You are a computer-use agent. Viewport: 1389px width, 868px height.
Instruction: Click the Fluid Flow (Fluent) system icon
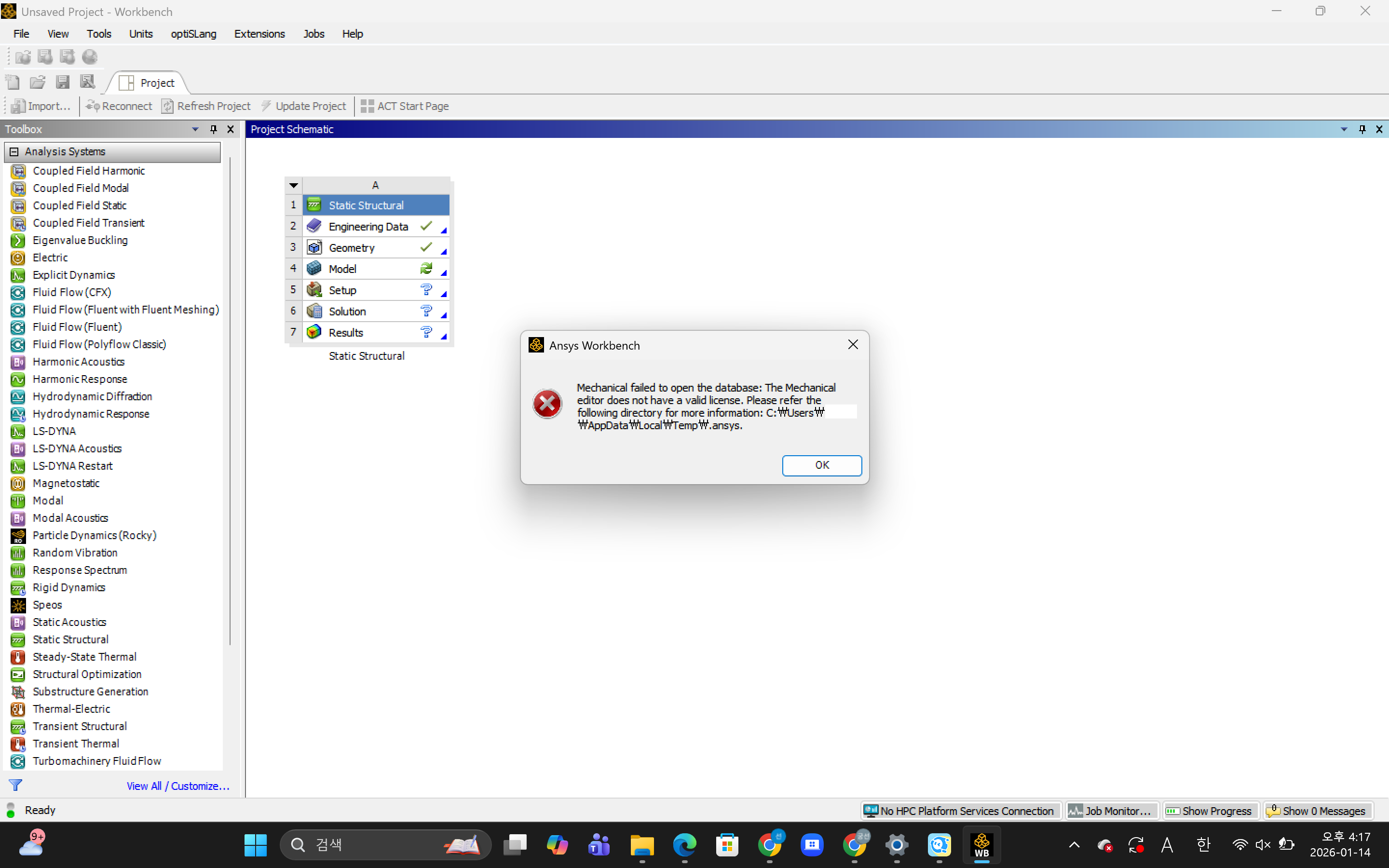(x=18, y=327)
